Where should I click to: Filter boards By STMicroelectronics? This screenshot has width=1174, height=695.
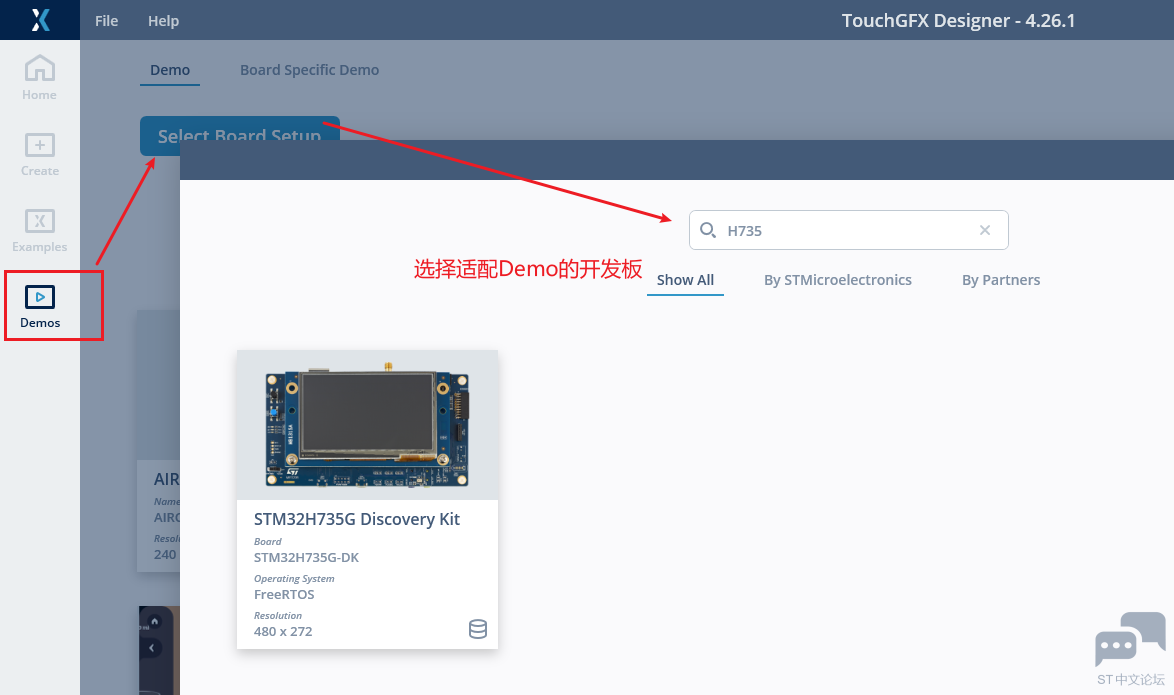tap(838, 280)
